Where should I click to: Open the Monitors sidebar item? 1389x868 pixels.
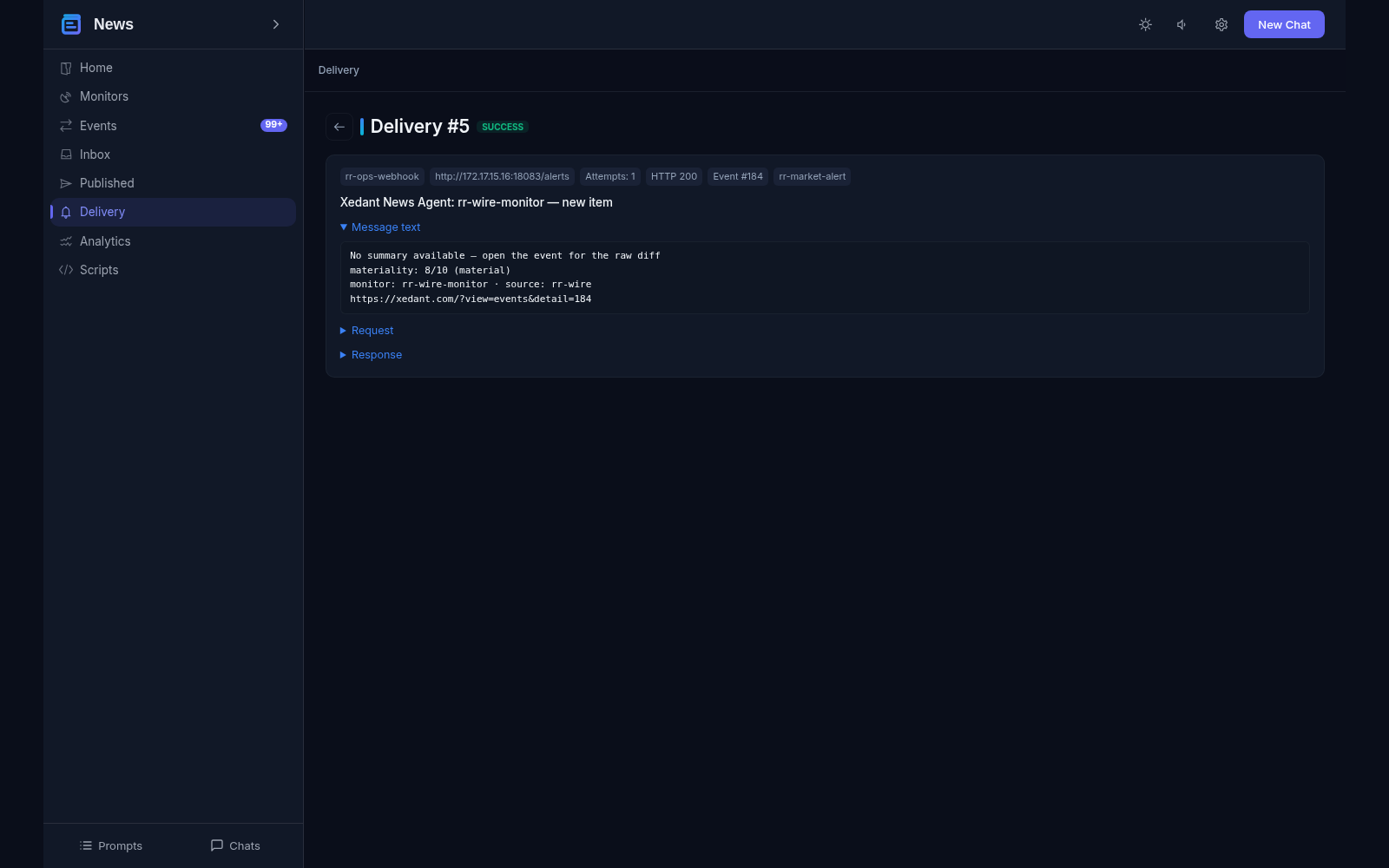tap(173, 96)
